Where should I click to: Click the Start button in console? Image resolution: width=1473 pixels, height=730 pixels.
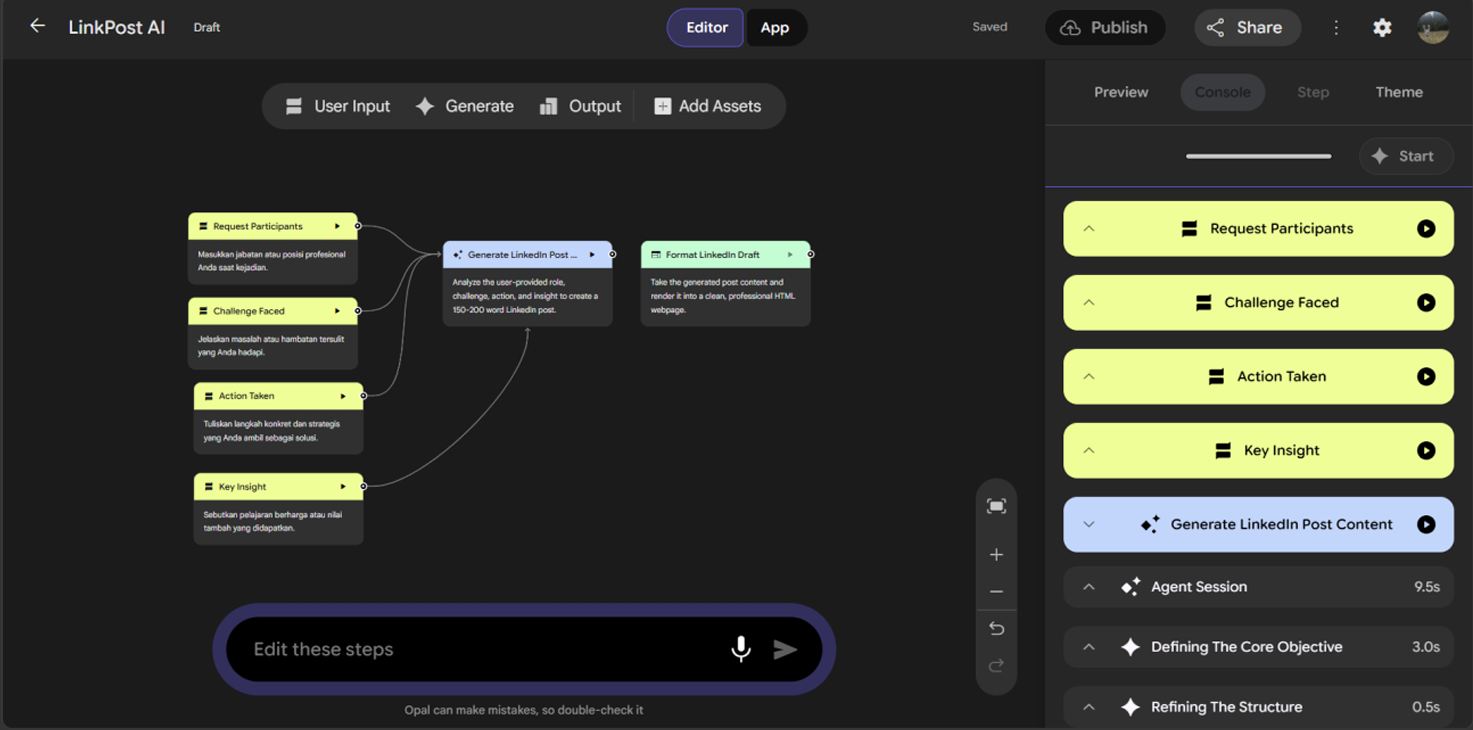pyautogui.click(x=1405, y=156)
